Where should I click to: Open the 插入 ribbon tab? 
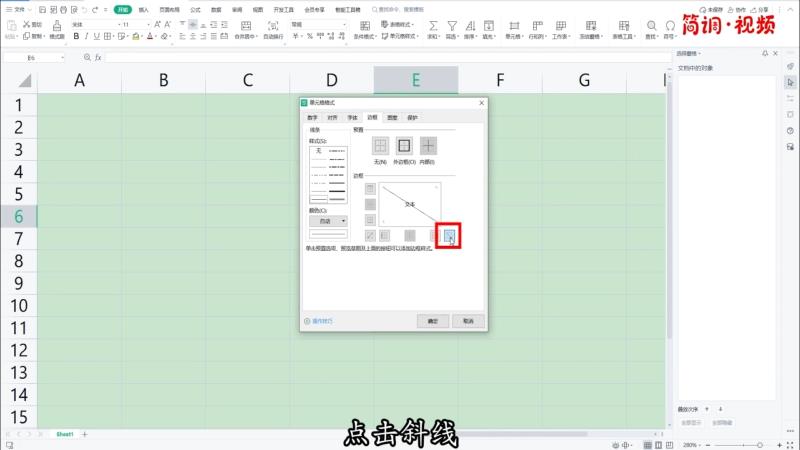(x=144, y=9)
